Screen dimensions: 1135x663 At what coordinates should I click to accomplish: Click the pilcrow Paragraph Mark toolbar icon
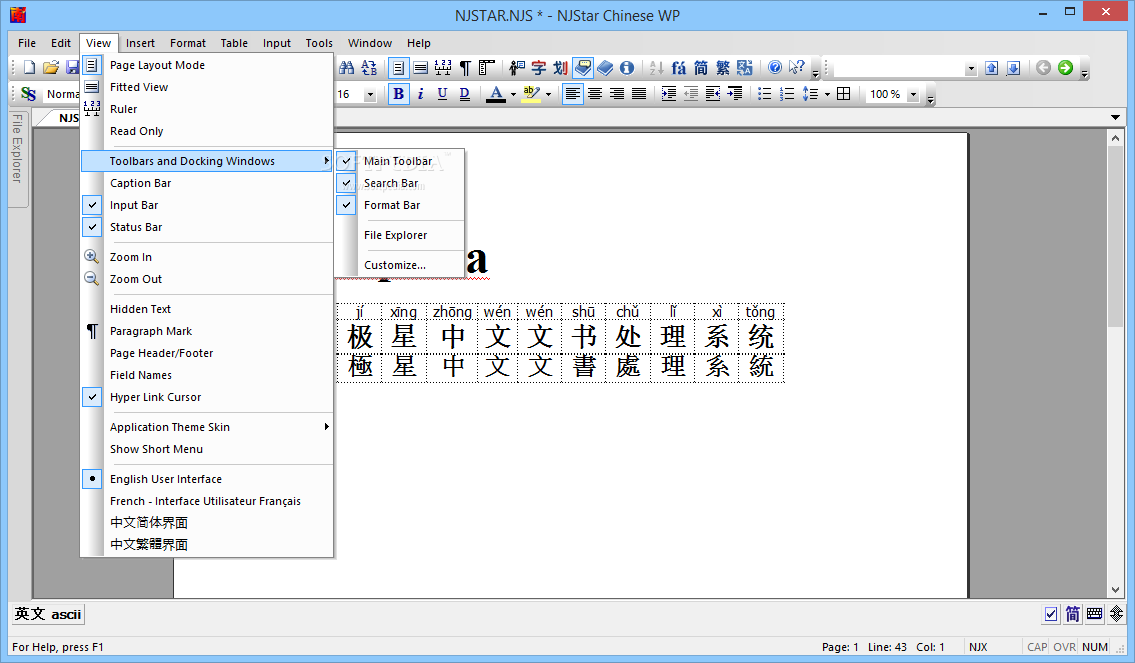click(465, 68)
